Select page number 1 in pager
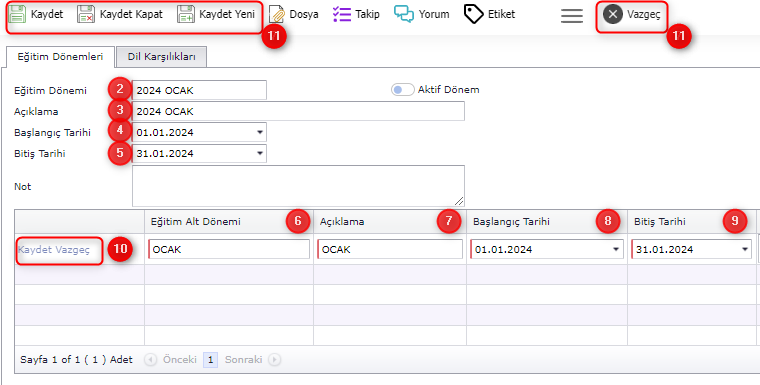The image size is (760, 385). pyautogui.click(x=210, y=360)
